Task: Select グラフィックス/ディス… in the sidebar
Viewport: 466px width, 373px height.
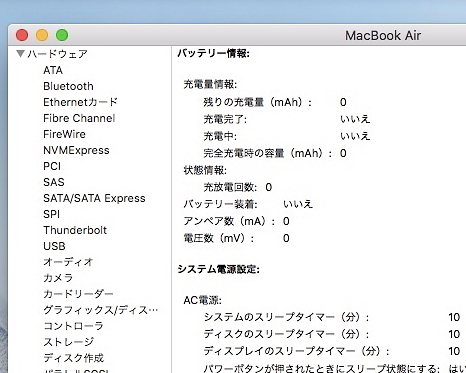Action: coord(101,310)
